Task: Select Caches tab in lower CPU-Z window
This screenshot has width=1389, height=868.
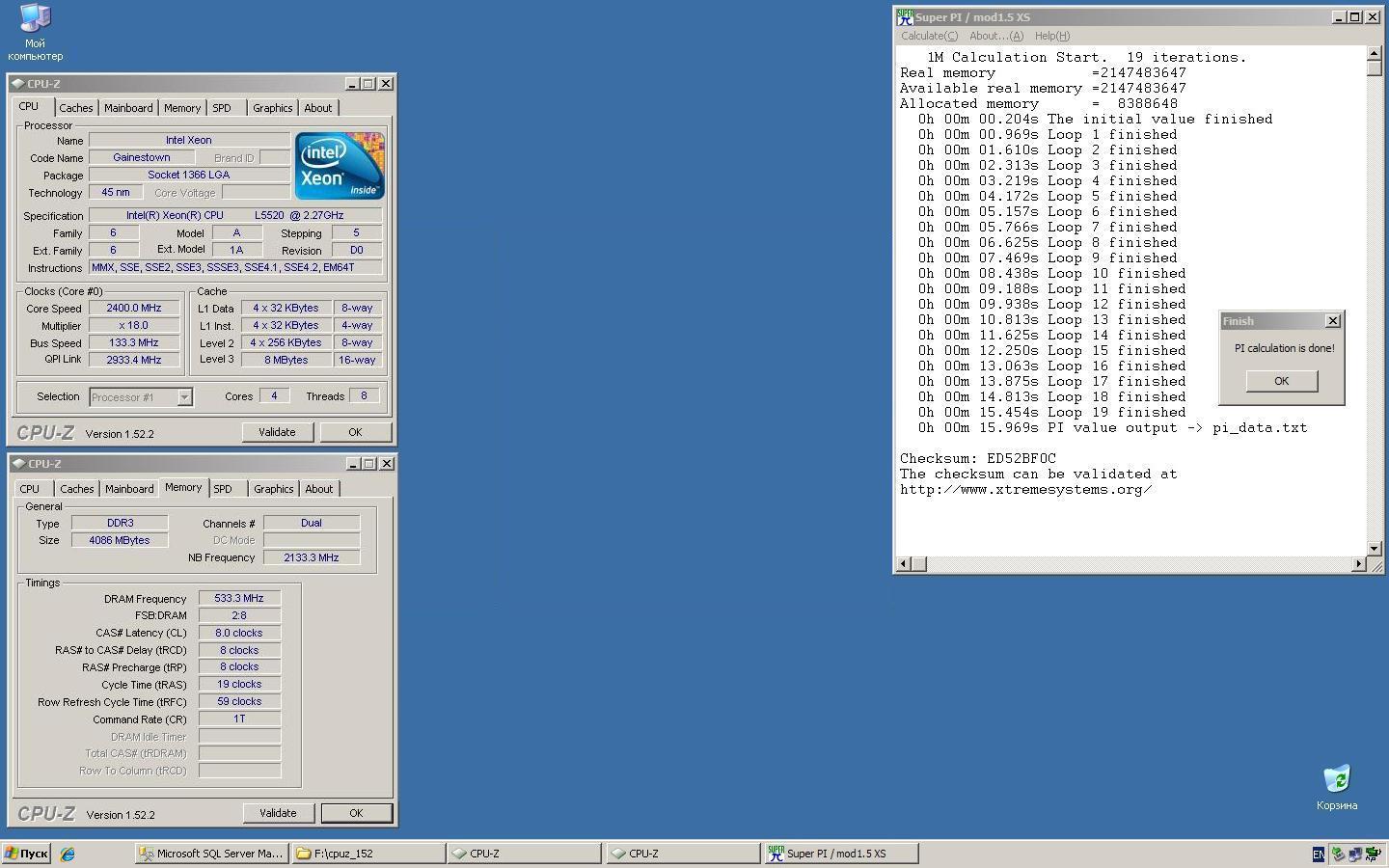Action: pyautogui.click(x=77, y=489)
